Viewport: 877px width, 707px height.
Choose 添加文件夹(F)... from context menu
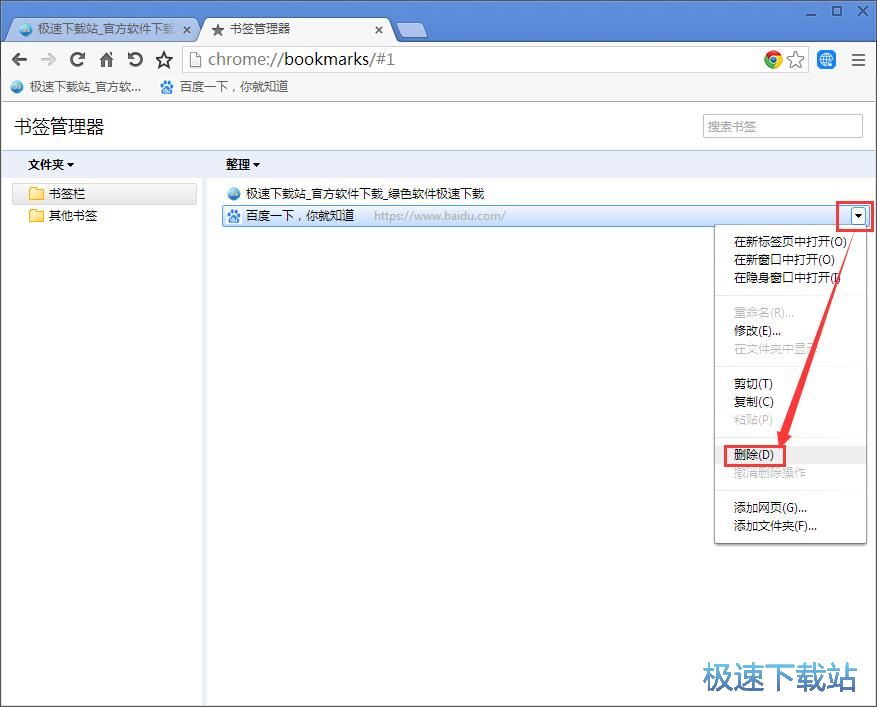[x=790, y=526]
